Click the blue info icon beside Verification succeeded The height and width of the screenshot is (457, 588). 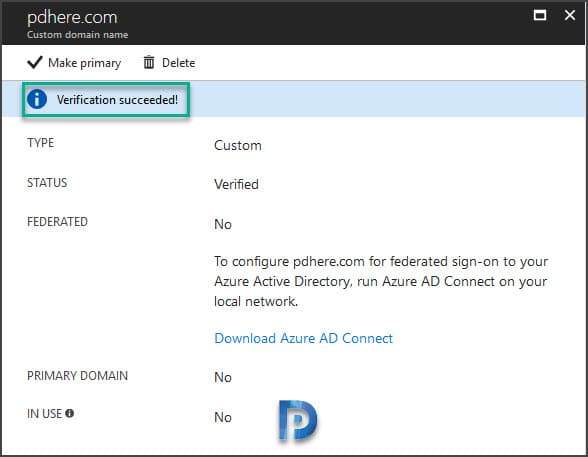[x=37, y=99]
